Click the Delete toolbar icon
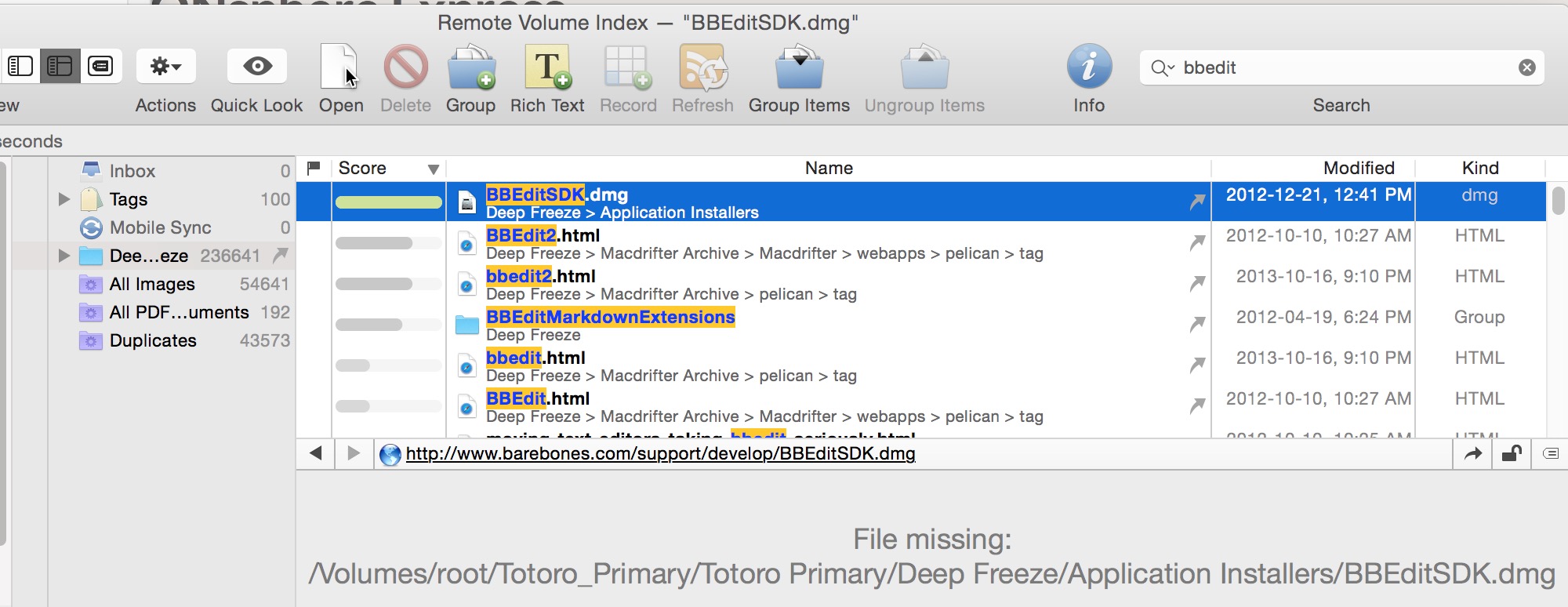1568x607 pixels. click(405, 67)
